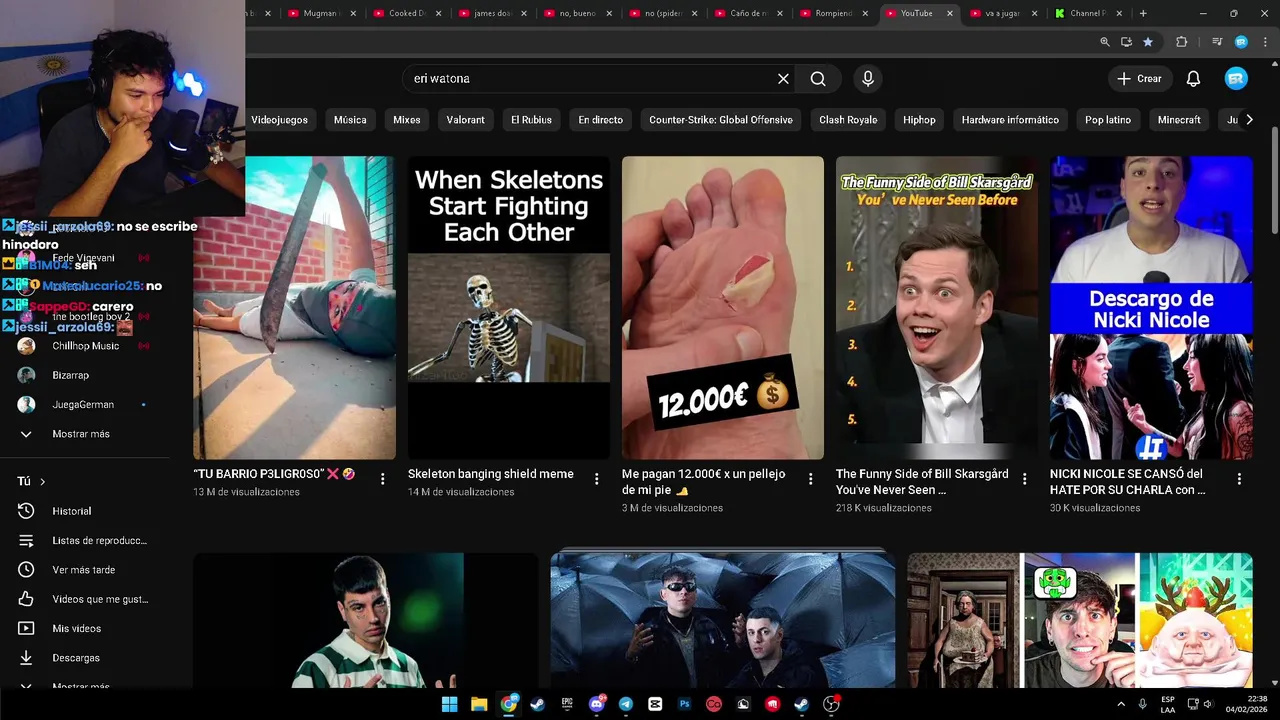Open options for Funny Side of Bill Skarsgård
The width and height of the screenshot is (1280, 720).
[x=1024, y=479]
